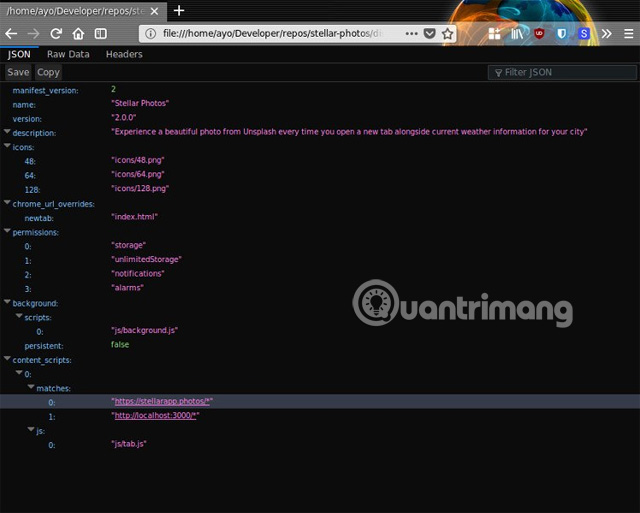Select the "Stellar Photos" name value
The image size is (640, 513).
point(140,103)
